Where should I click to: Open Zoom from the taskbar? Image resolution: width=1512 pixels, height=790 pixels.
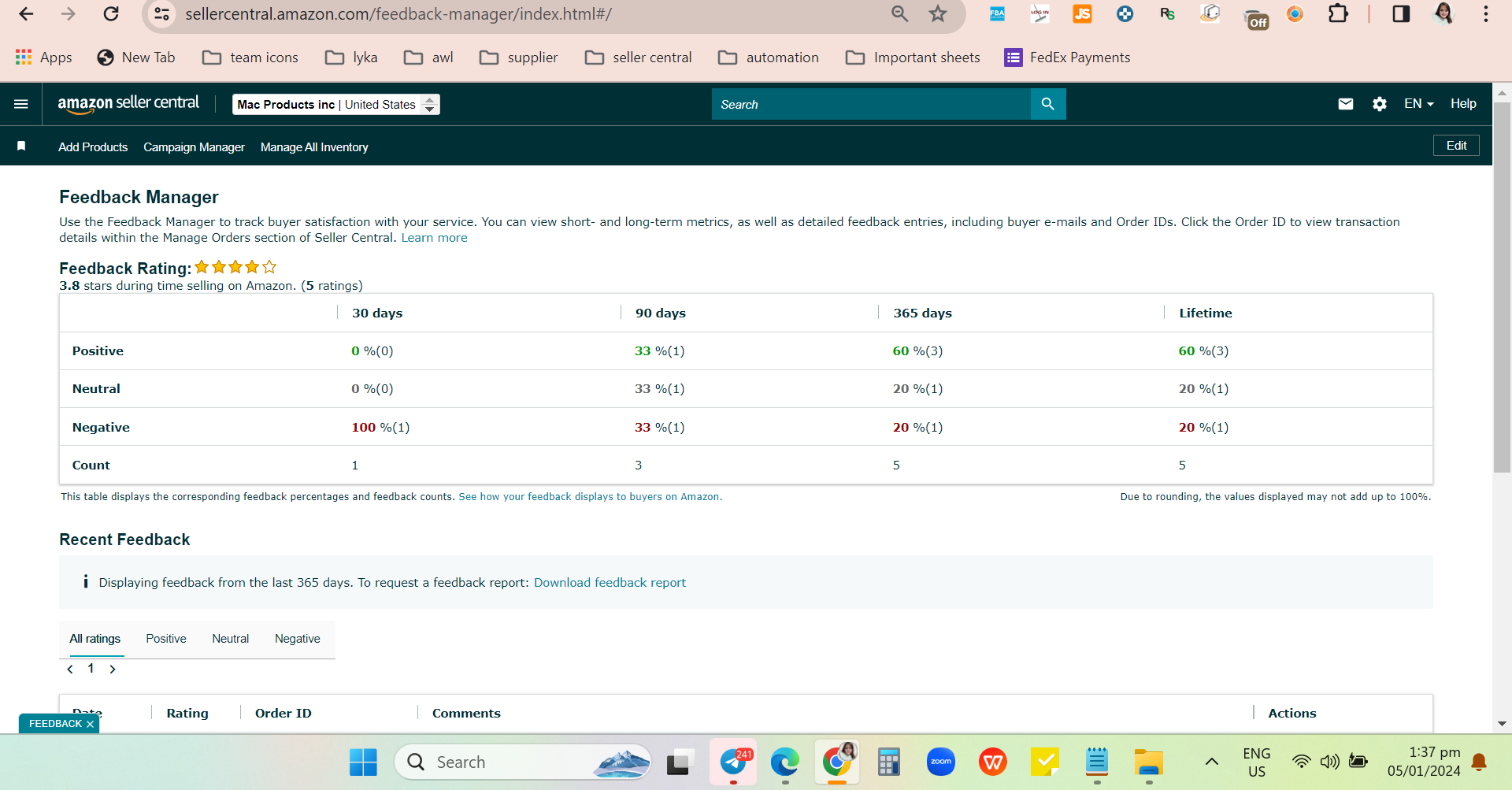[x=940, y=762]
